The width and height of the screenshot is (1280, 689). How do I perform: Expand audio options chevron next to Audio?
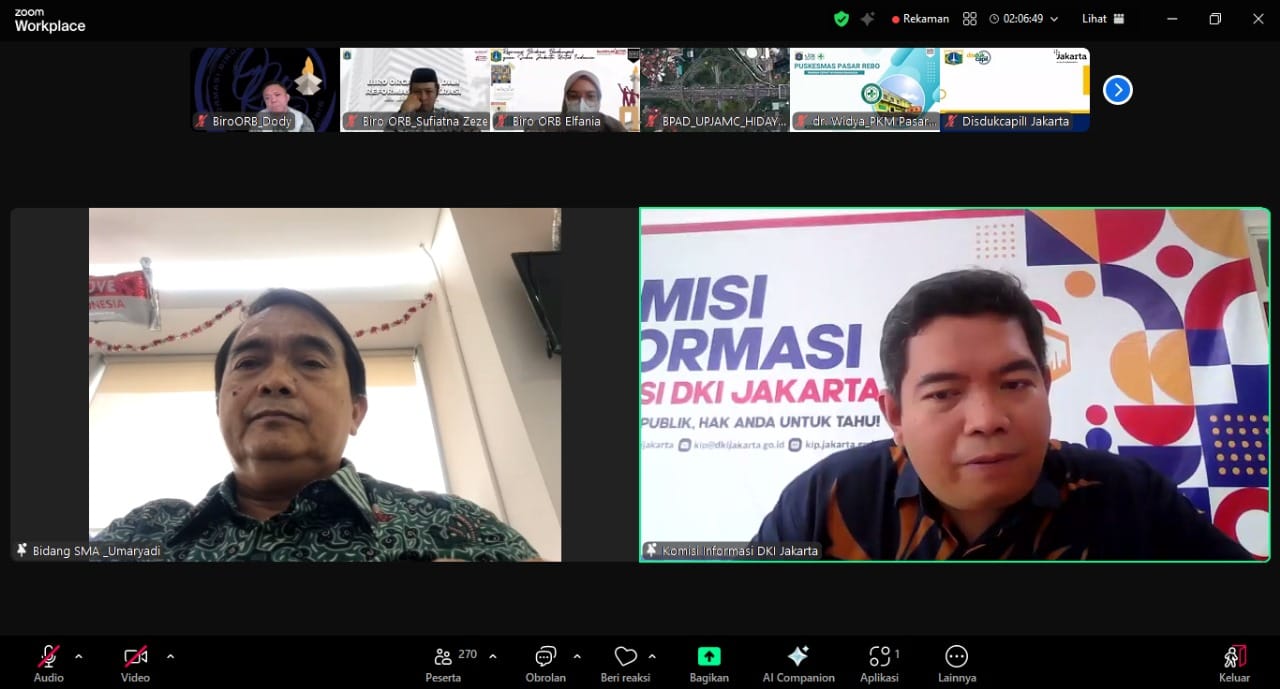tap(79, 657)
